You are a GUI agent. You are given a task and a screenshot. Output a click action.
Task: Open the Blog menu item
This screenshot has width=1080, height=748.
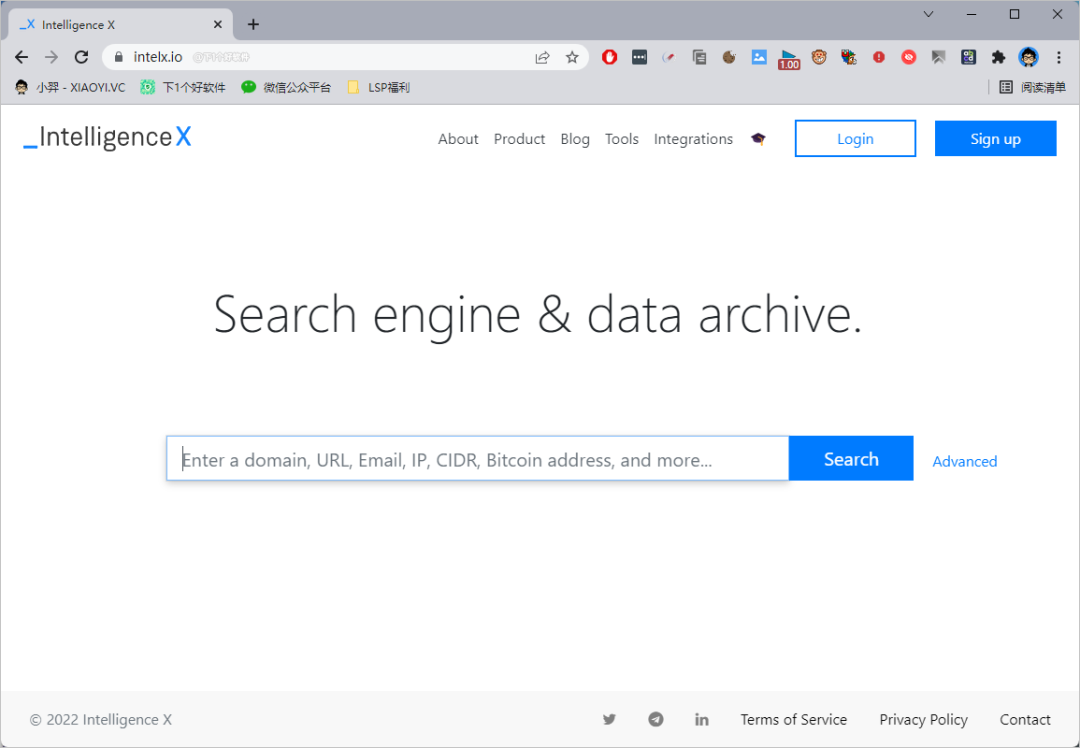pos(575,139)
